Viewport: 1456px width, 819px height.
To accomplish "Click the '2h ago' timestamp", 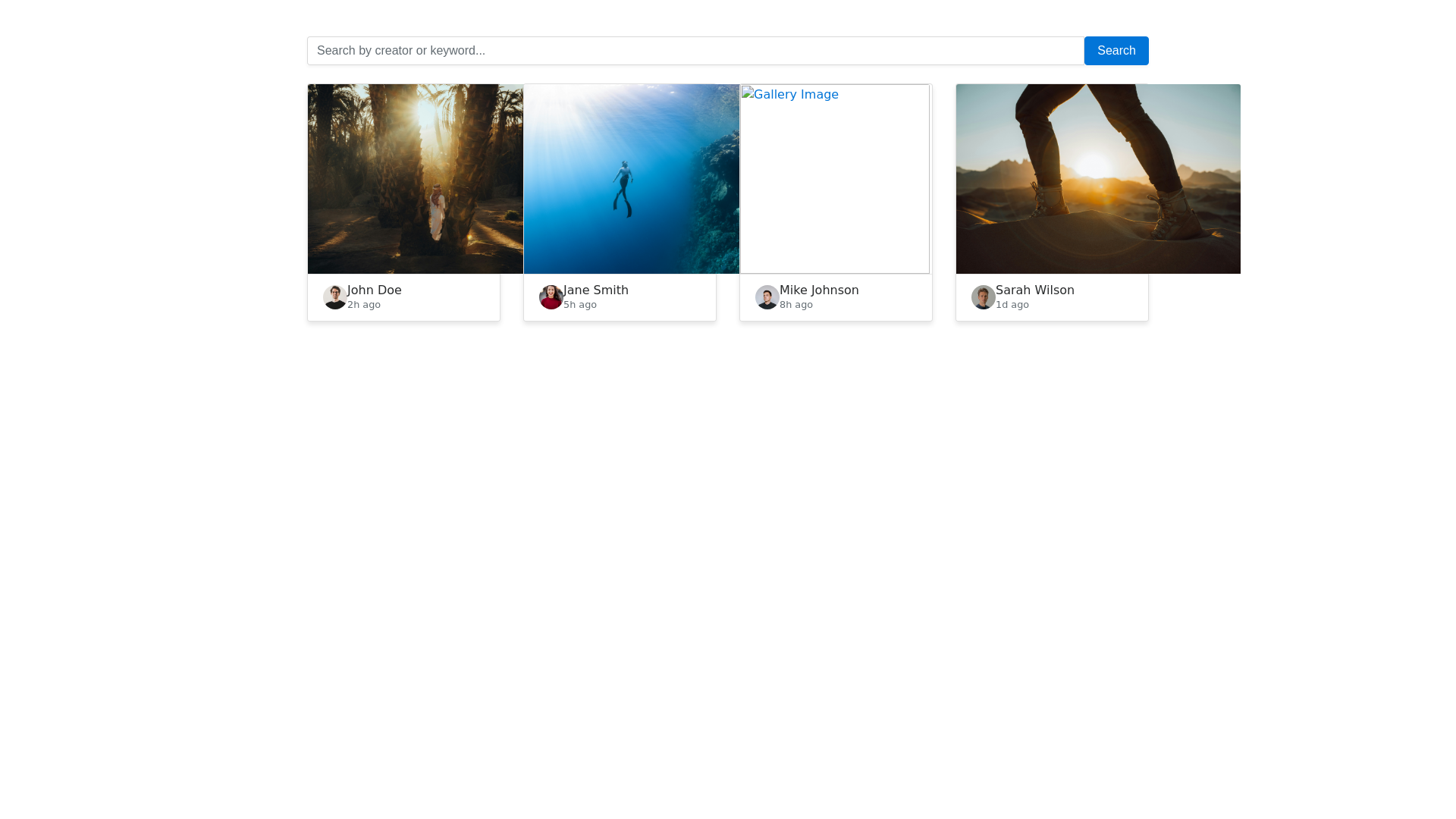I will click(x=363, y=304).
